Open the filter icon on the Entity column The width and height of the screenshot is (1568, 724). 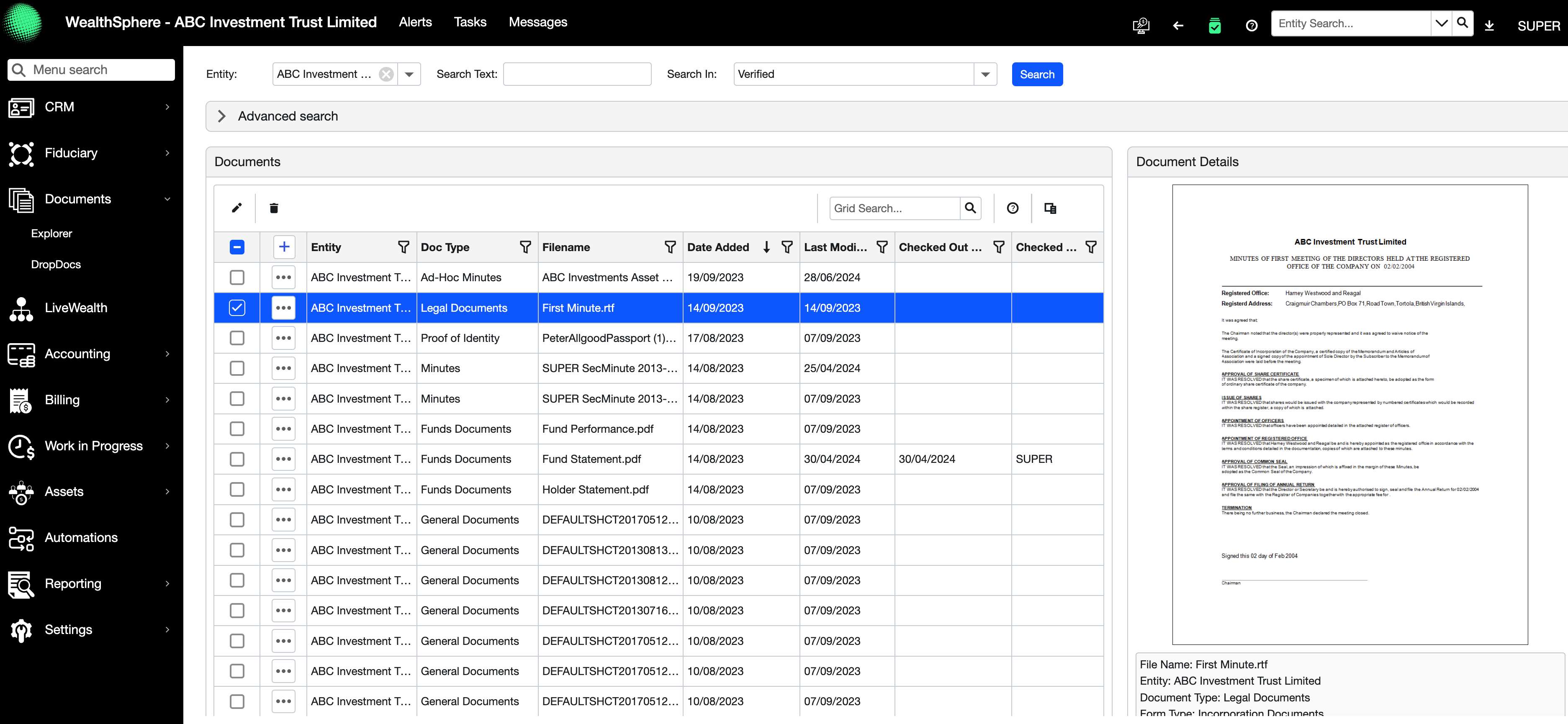(404, 247)
